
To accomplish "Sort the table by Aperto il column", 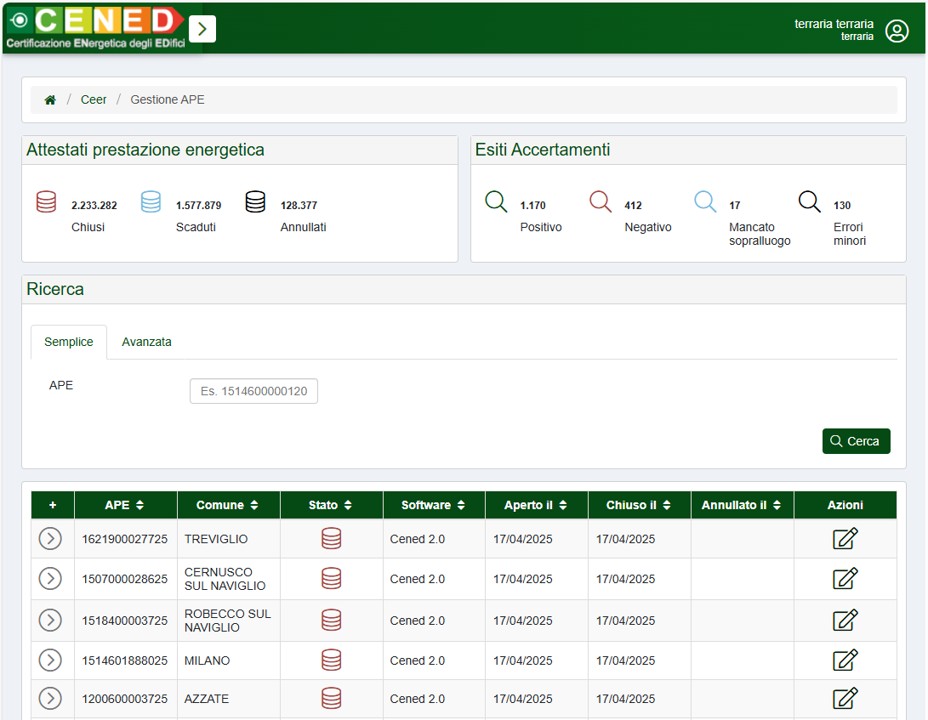I will [536, 505].
